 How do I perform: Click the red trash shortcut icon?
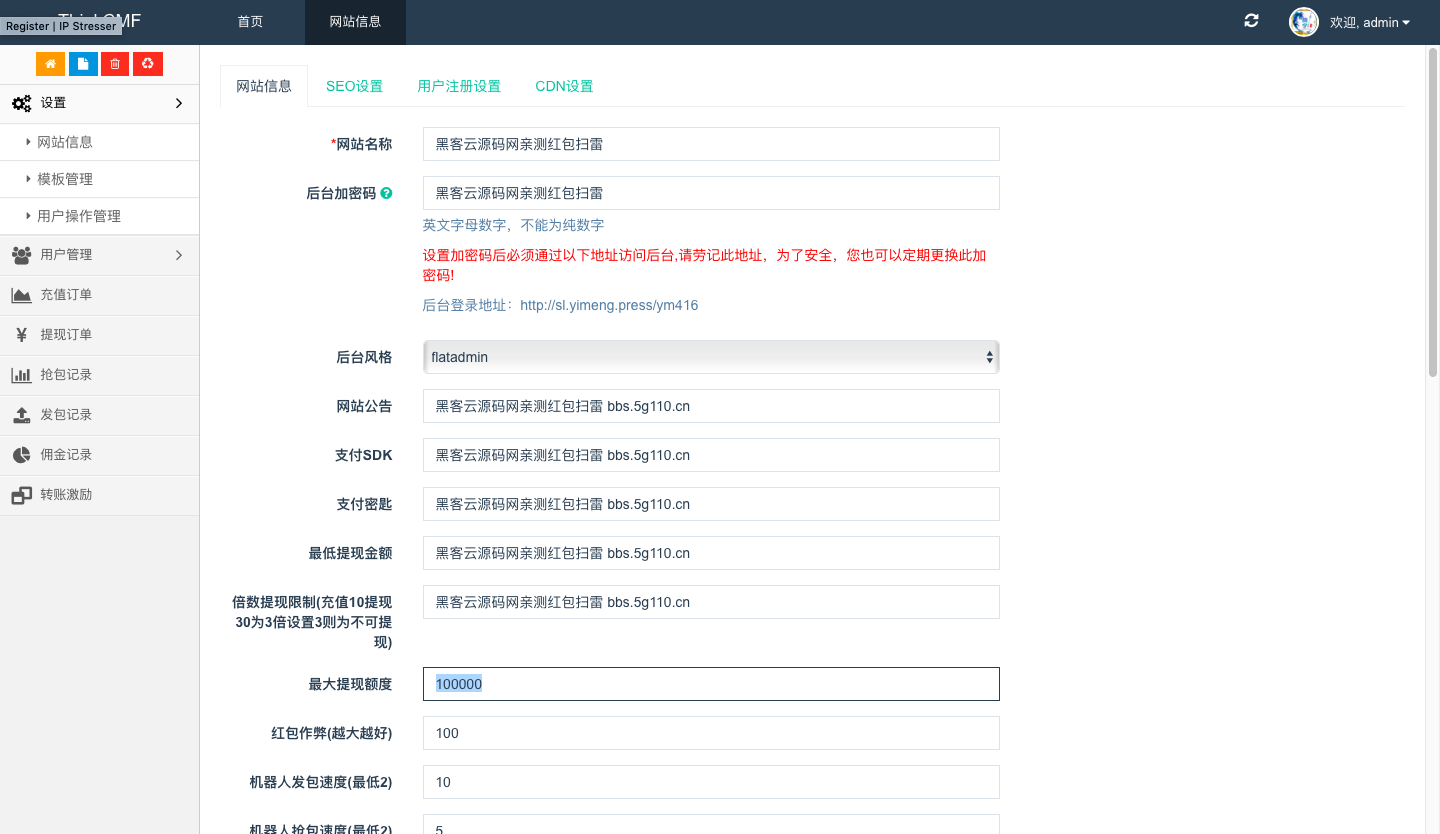[x=115, y=64]
